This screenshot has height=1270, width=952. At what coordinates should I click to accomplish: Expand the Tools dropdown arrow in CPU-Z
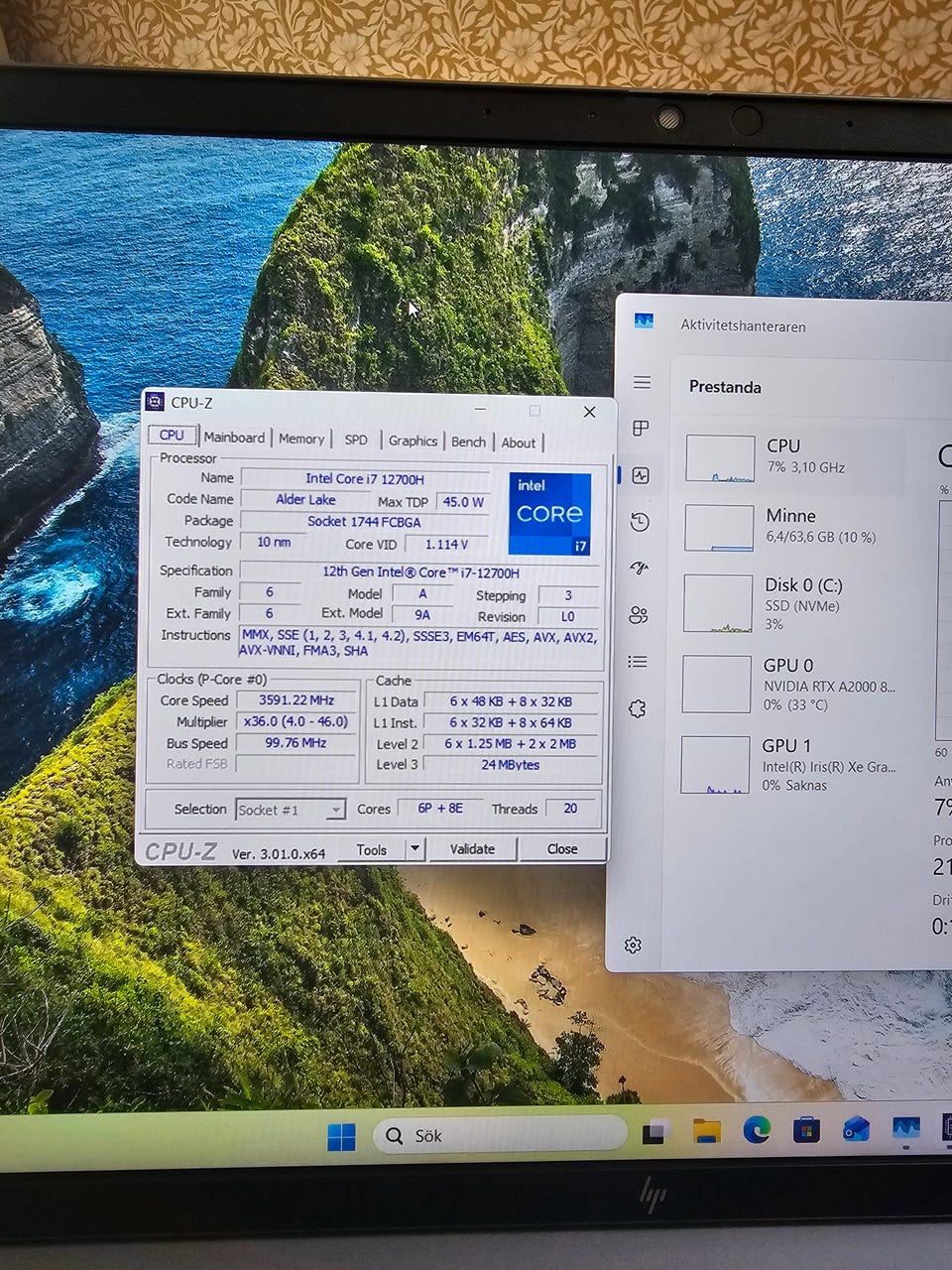(x=416, y=849)
